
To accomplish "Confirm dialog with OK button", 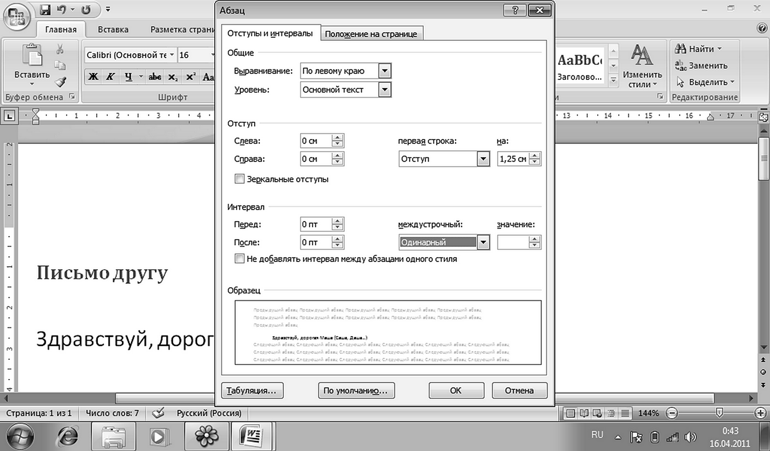I will coord(456,391).
